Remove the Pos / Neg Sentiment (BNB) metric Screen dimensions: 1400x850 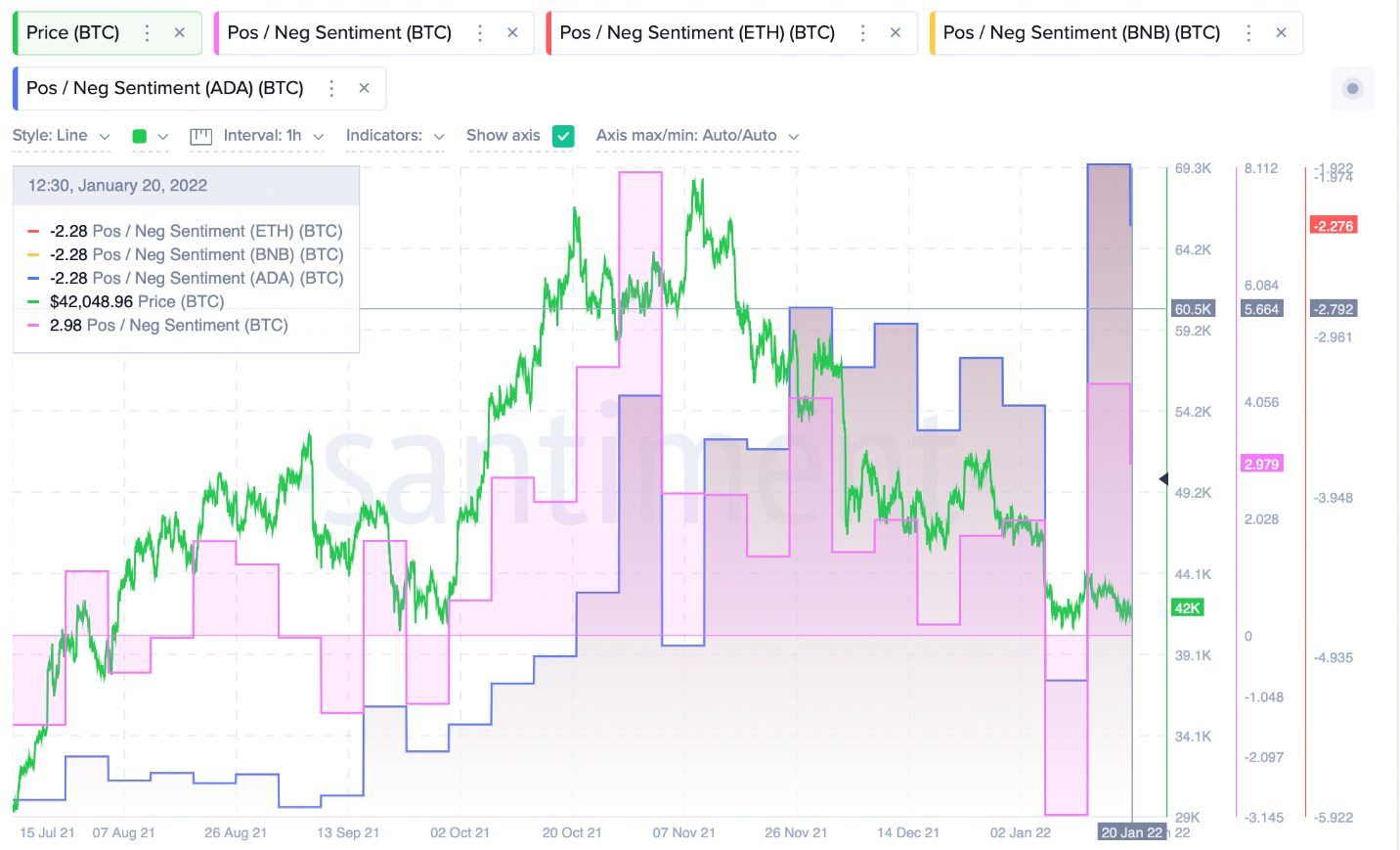click(x=1282, y=32)
